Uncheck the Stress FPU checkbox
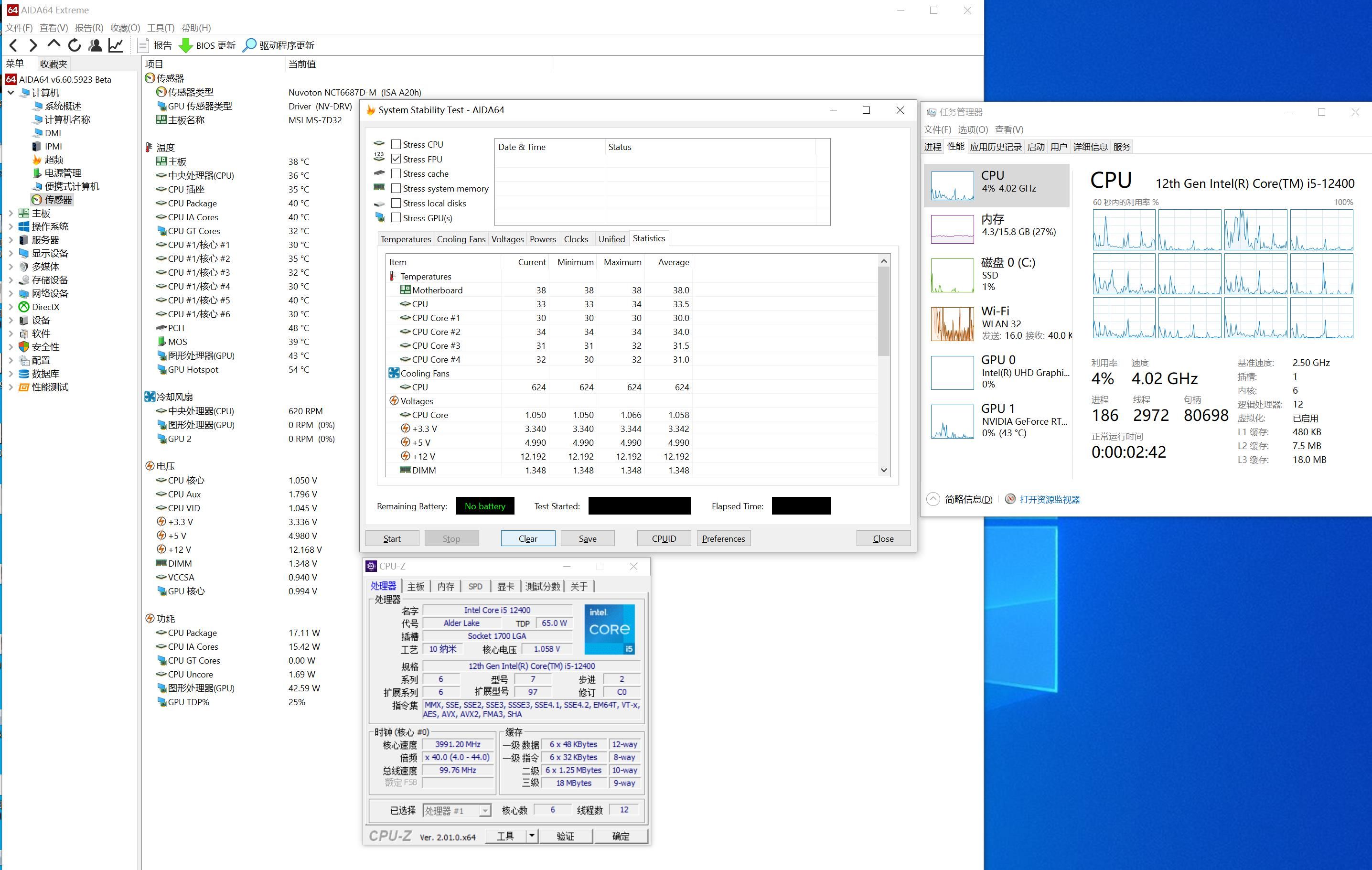This screenshot has height=870, width=1372. (396, 159)
